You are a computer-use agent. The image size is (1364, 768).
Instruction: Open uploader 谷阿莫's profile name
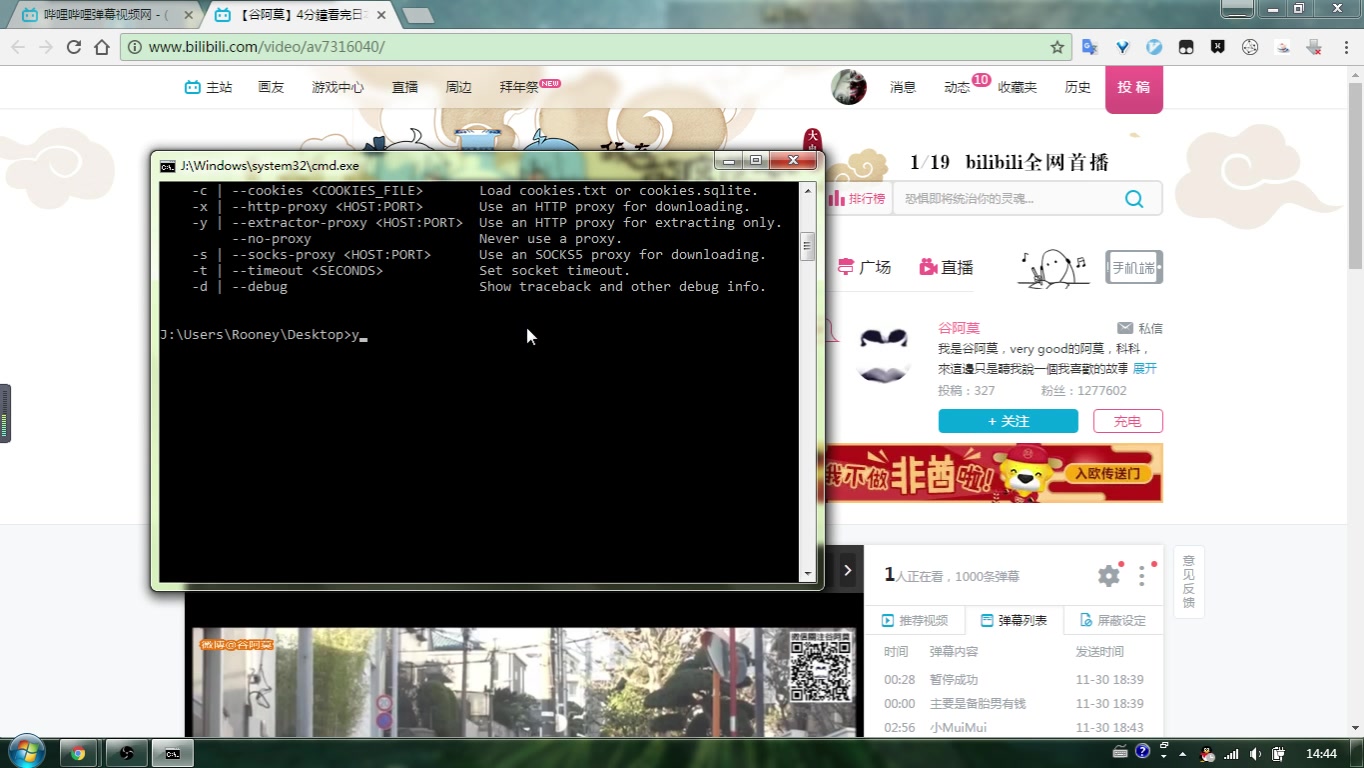(959, 328)
